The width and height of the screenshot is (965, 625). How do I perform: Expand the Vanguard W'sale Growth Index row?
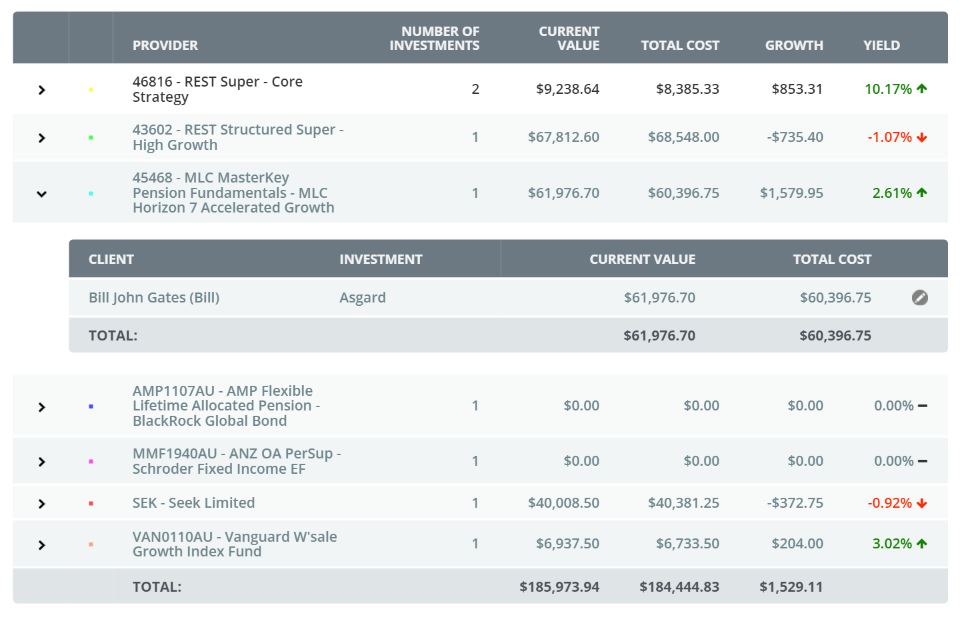[41, 545]
